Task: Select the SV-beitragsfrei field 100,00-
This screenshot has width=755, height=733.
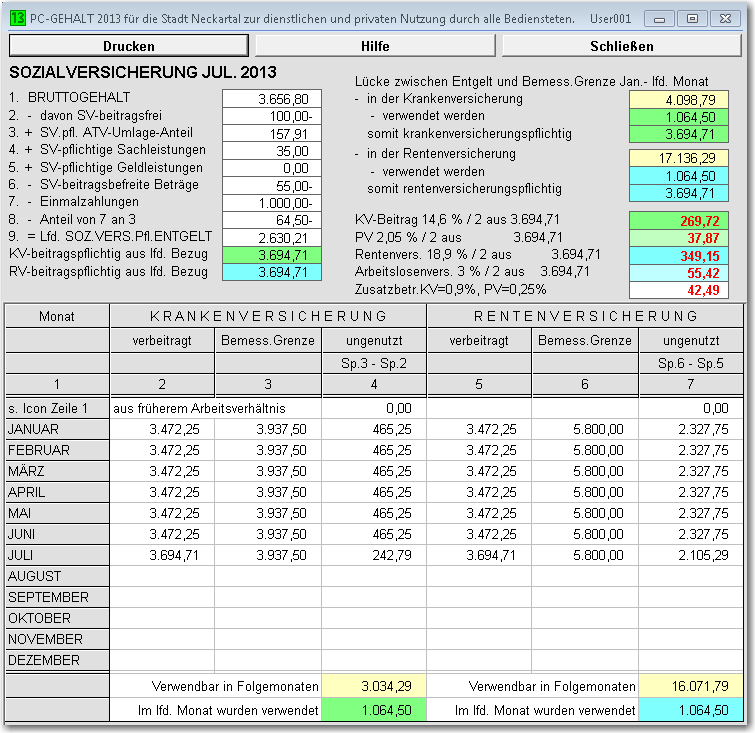Action: click(272, 116)
